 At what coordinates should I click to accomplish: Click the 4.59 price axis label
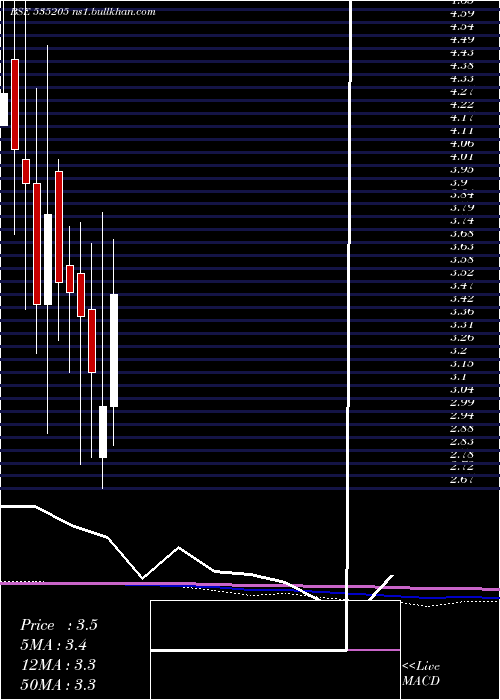(462, 13)
